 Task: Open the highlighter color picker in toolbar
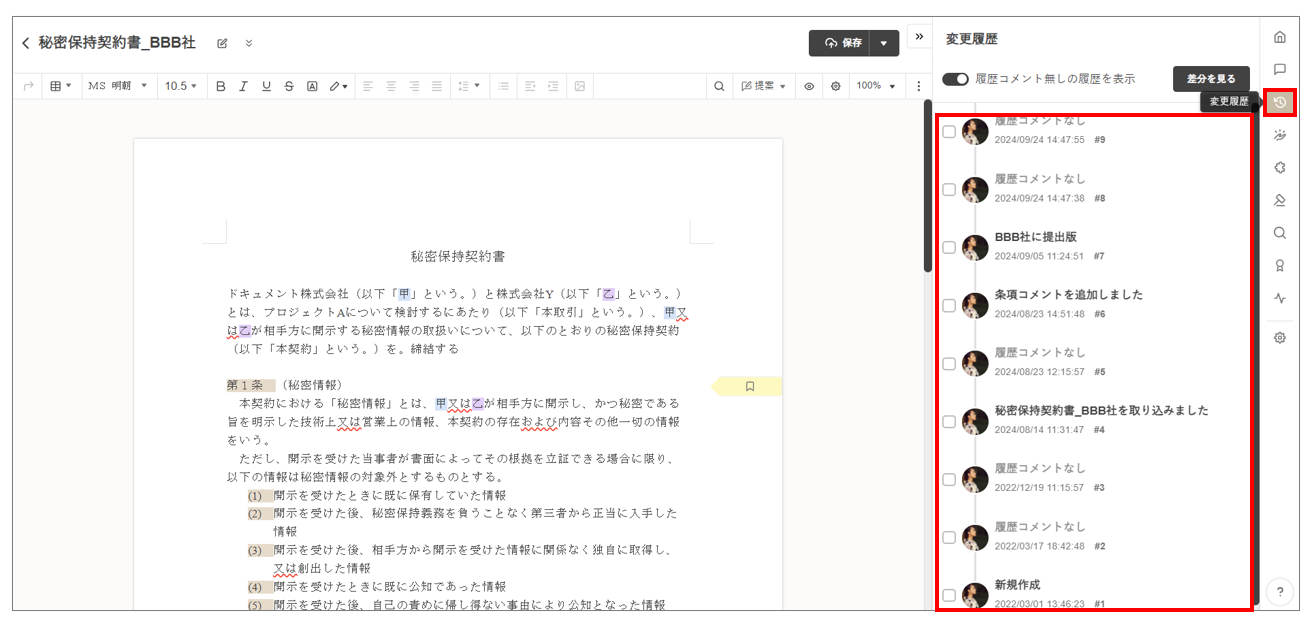[x=339, y=87]
